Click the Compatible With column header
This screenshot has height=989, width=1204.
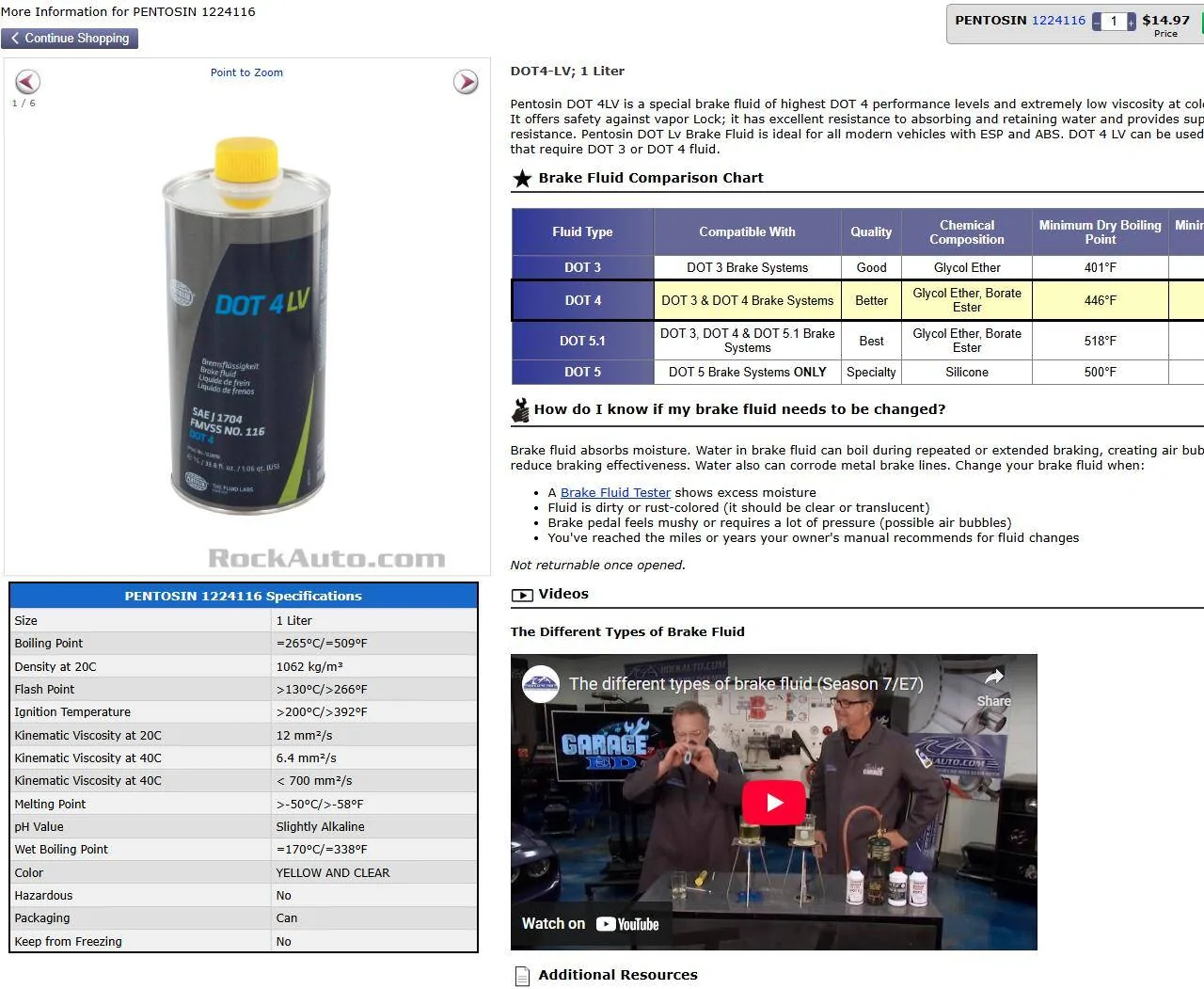pos(747,231)
